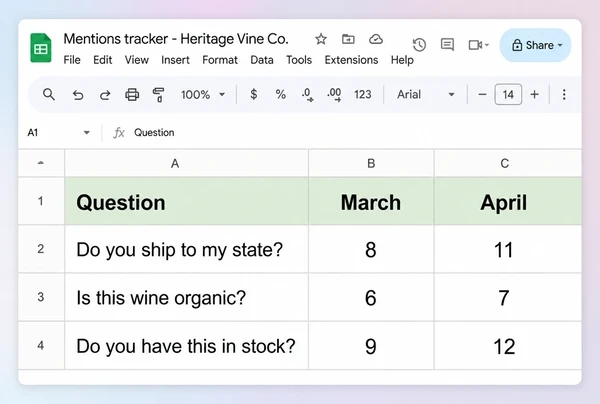The width and height of the screenshot is (600, 404).
Task: Select cell "Do you ship to my state?"
Action: [186, 249]
